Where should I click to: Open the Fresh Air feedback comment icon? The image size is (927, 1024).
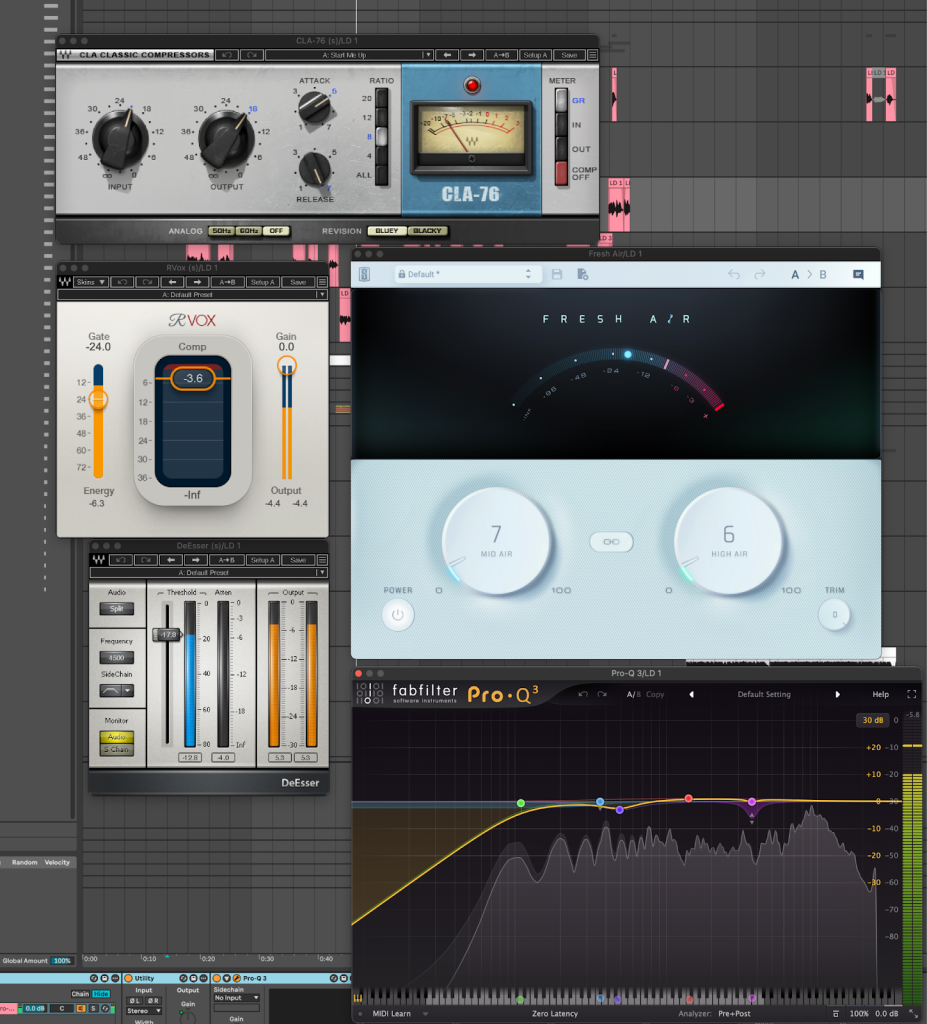click(x=858, y=274)
